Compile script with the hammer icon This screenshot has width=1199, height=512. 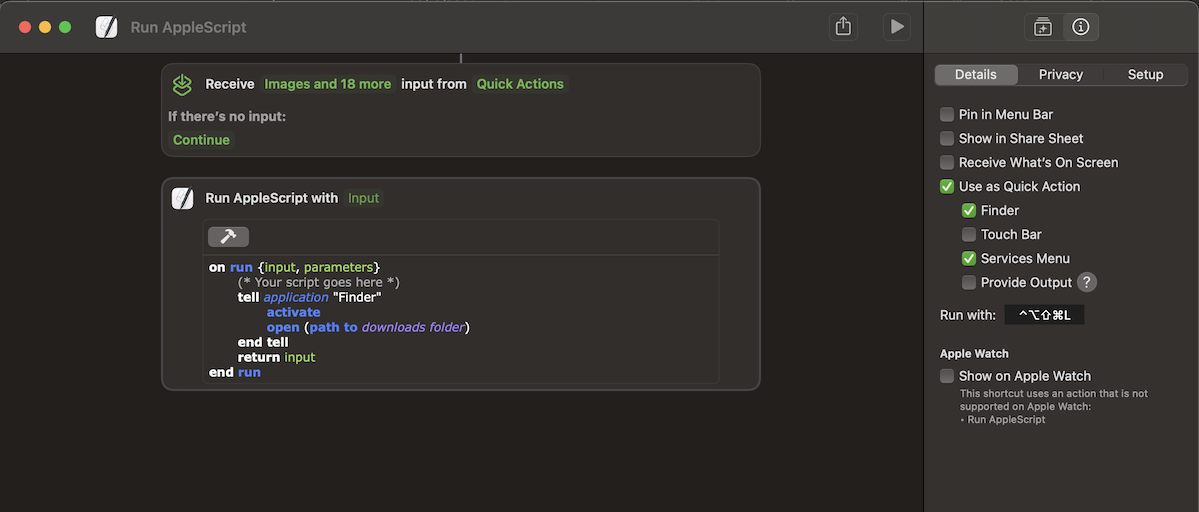coord(228,237)
